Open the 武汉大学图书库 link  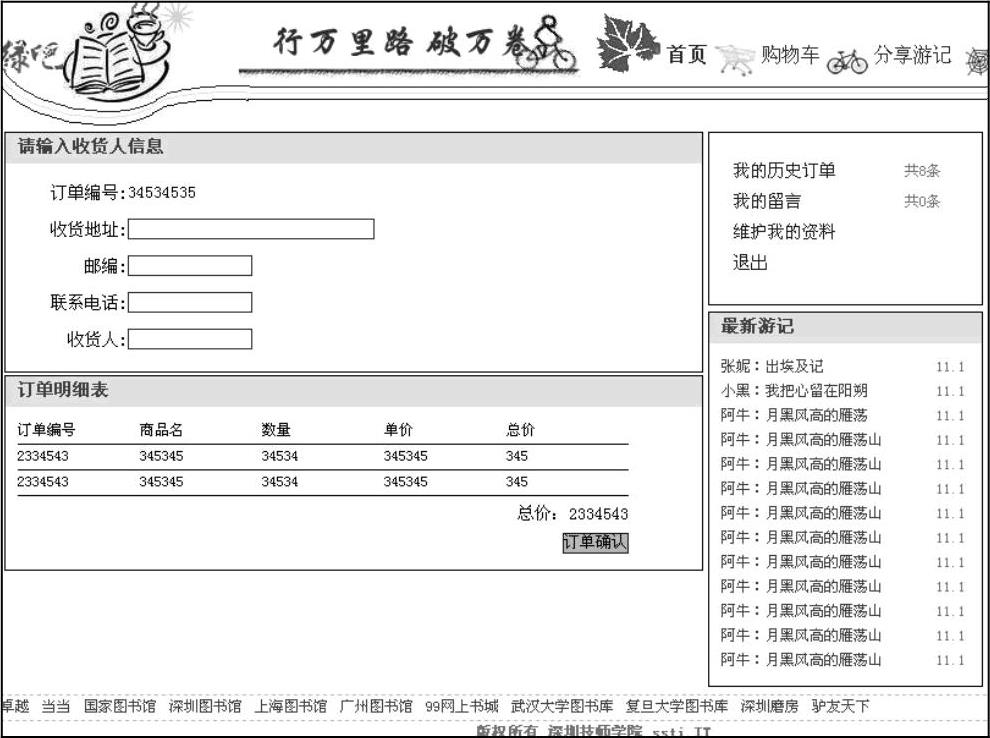coord(562,706)
